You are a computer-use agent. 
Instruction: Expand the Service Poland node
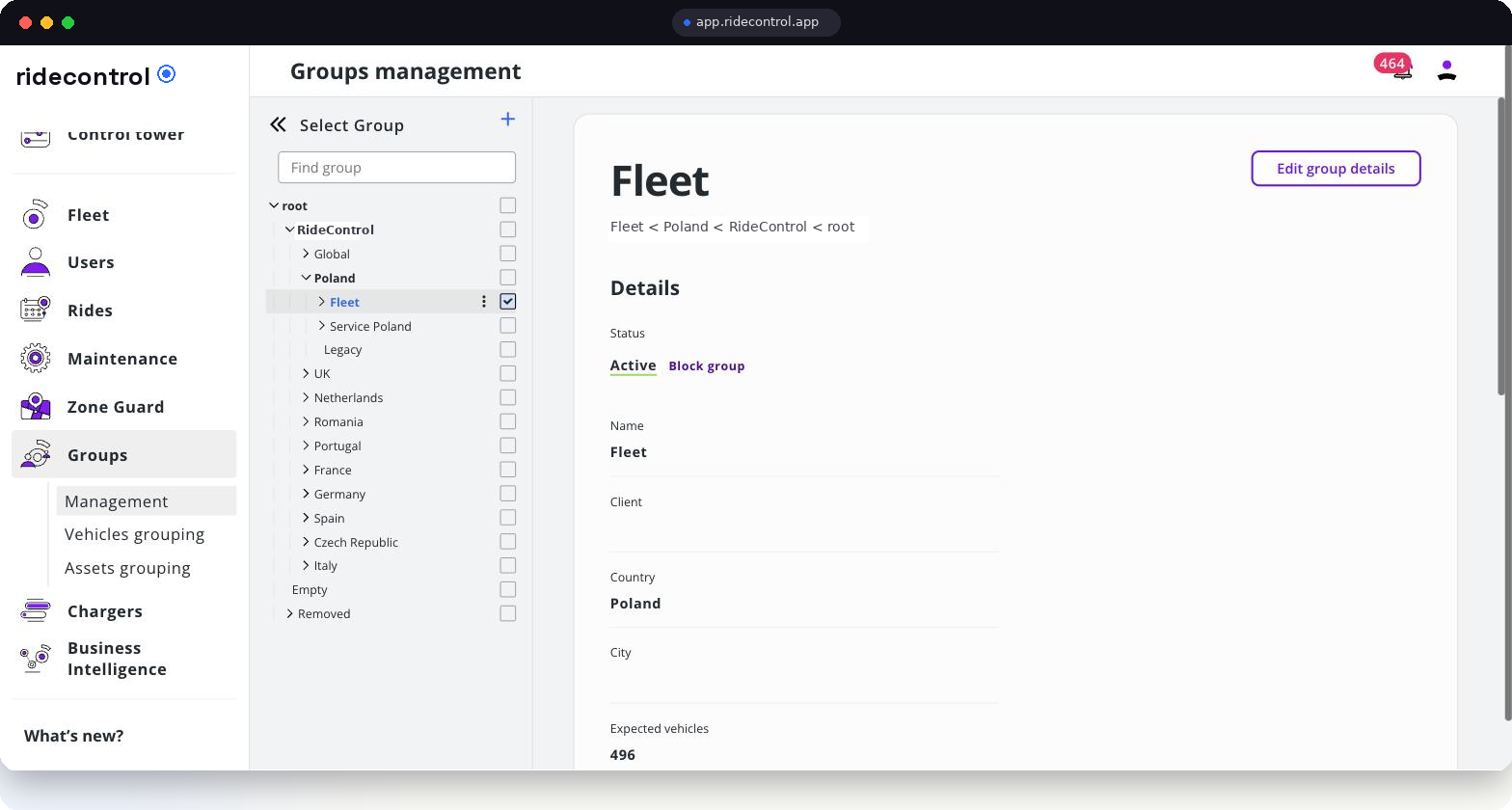[x=321, y=326]
